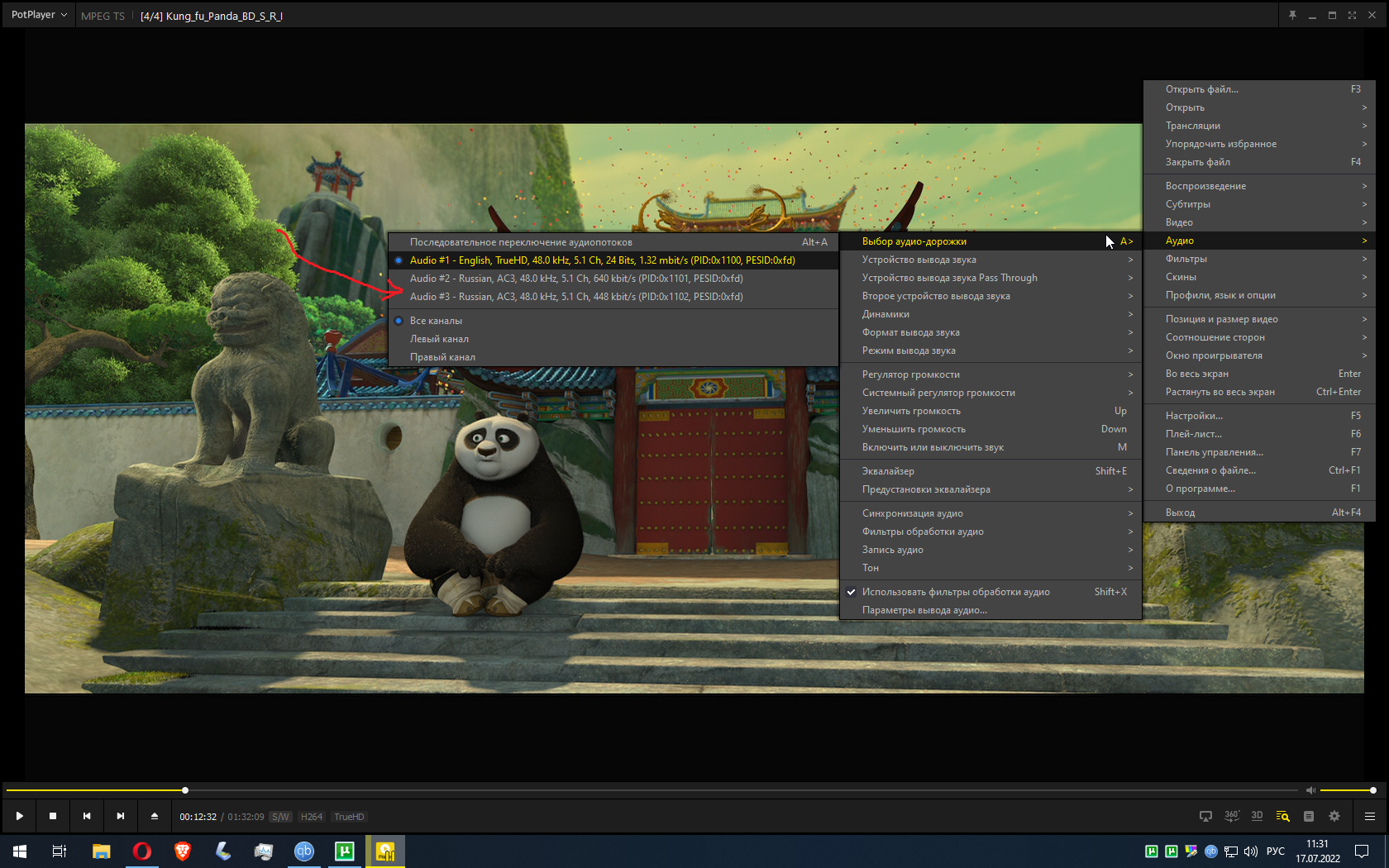
Task: Jump to the previous file
Action: pyautogui.click(x=87, y=816)
